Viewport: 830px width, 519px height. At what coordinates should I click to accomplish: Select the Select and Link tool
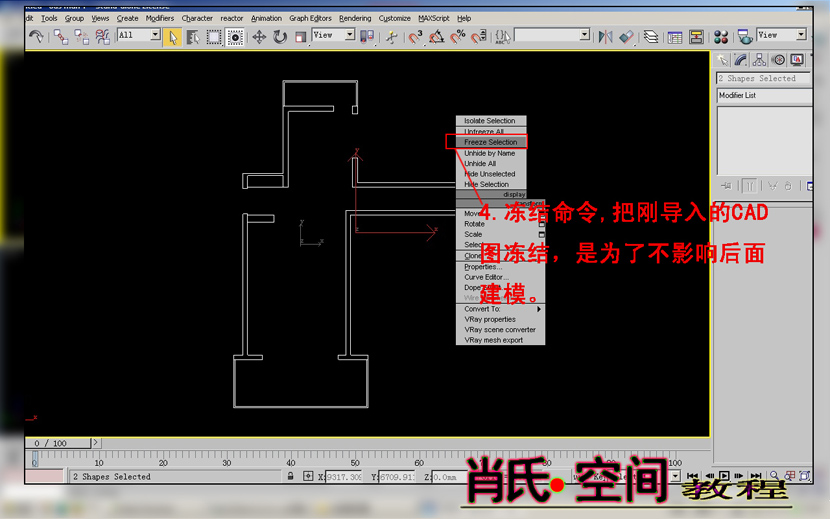coord(61,37)
